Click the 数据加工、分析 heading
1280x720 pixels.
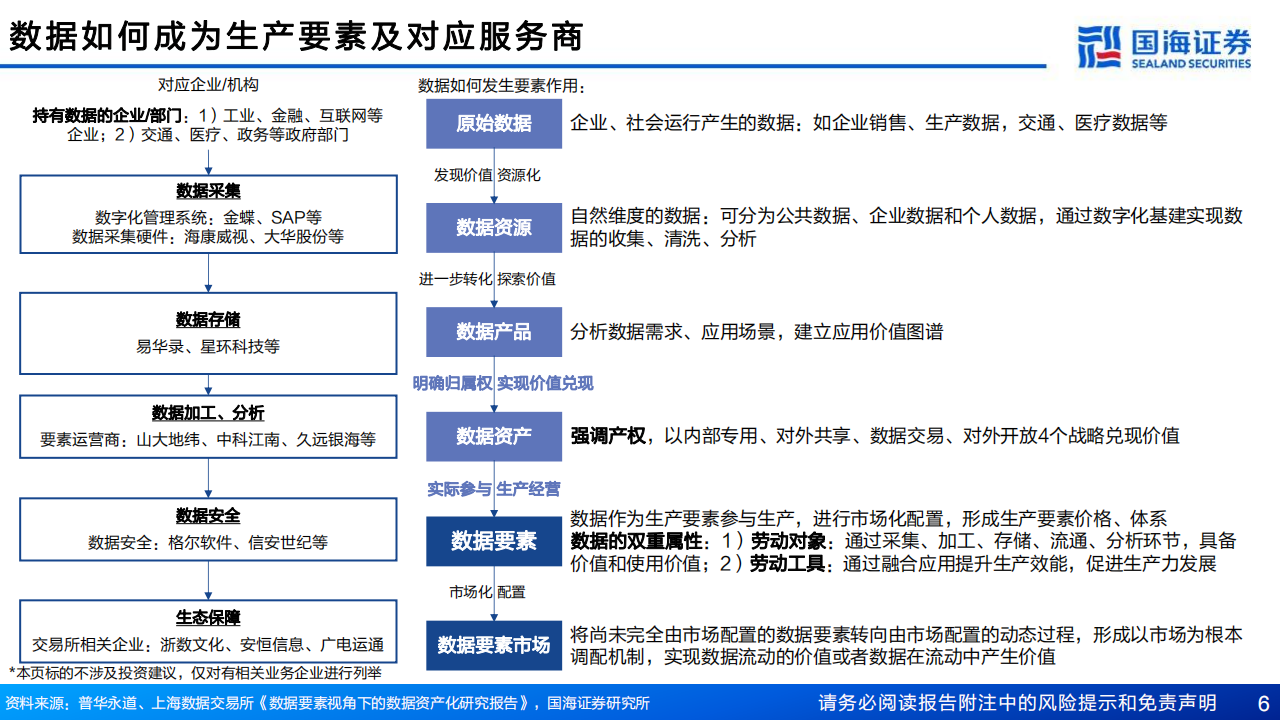pos(208,413)
